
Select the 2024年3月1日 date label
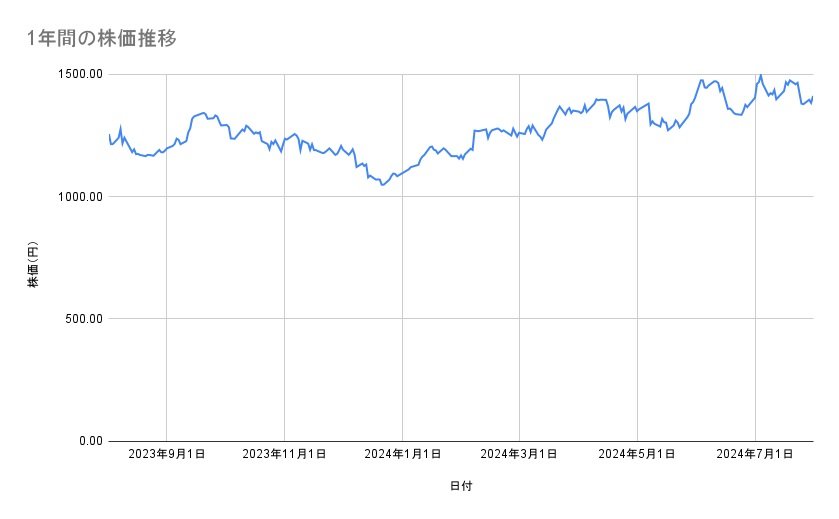520,455
